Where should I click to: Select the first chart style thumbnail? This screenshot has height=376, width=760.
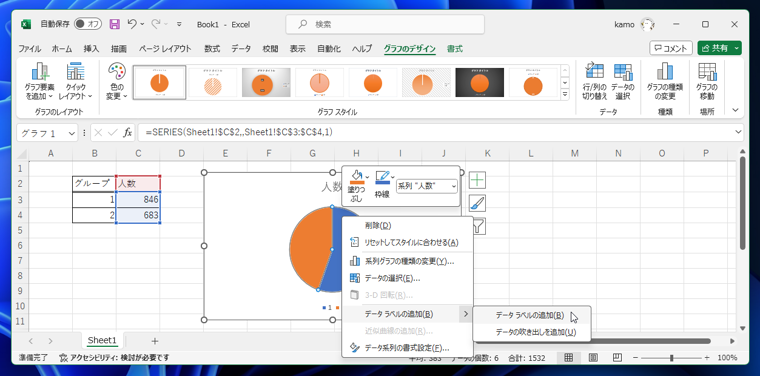point(159,82)
